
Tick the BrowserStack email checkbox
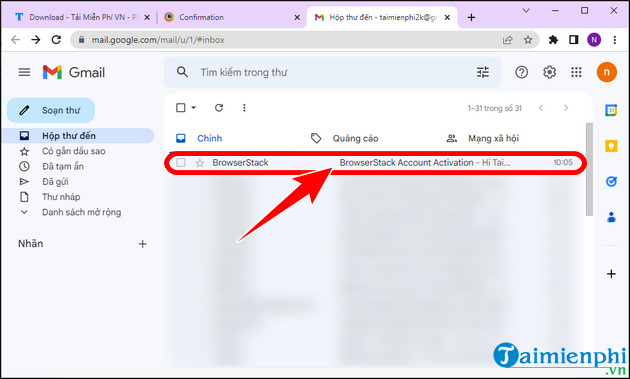click(181, 162)
